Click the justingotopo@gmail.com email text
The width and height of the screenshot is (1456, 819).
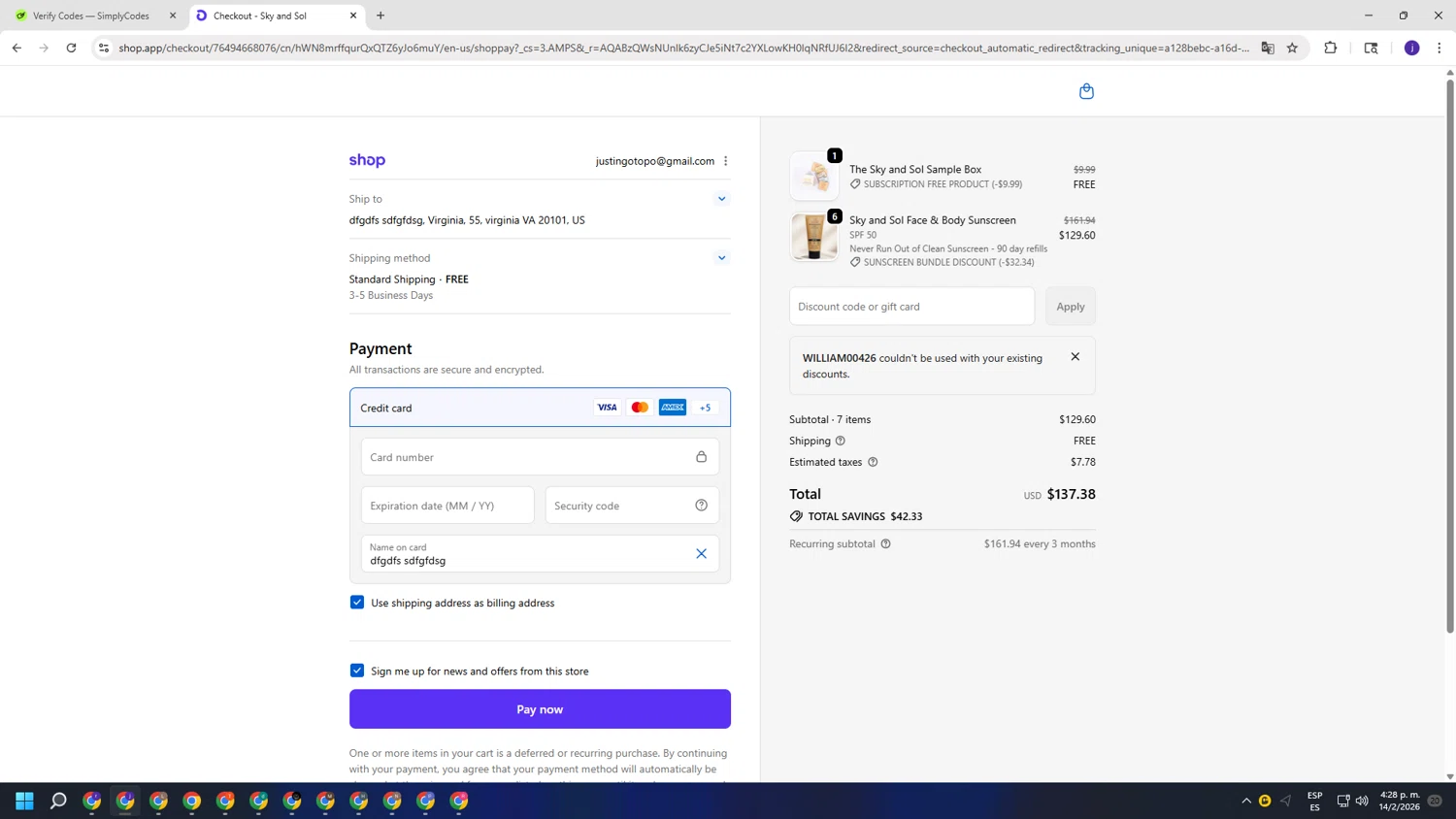coord(655,161)
